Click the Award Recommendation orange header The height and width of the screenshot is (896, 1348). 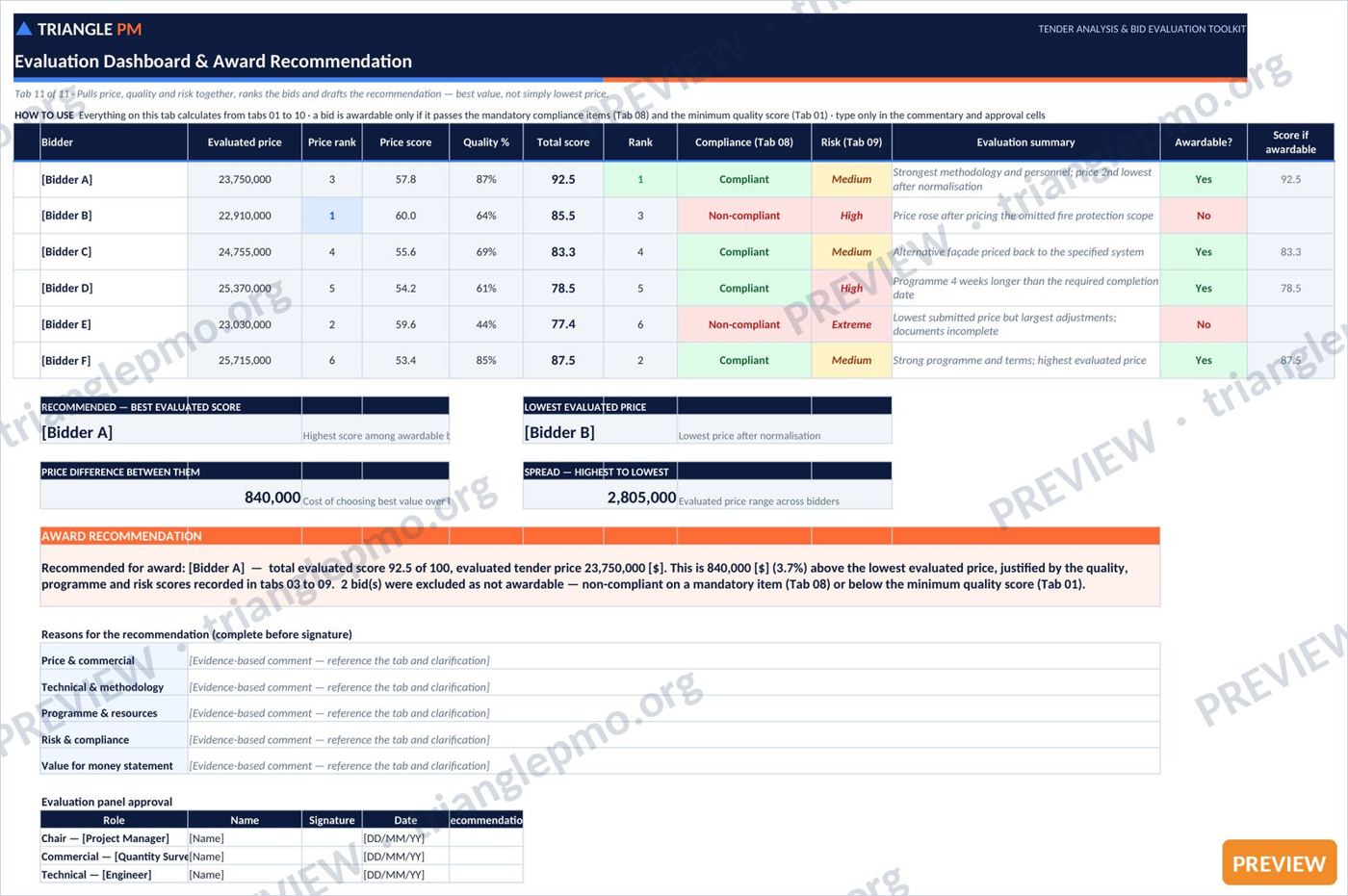(x=600, y=536)
